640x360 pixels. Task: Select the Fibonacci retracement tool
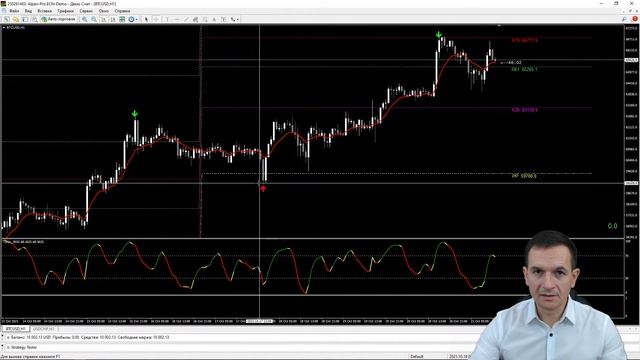205,19
